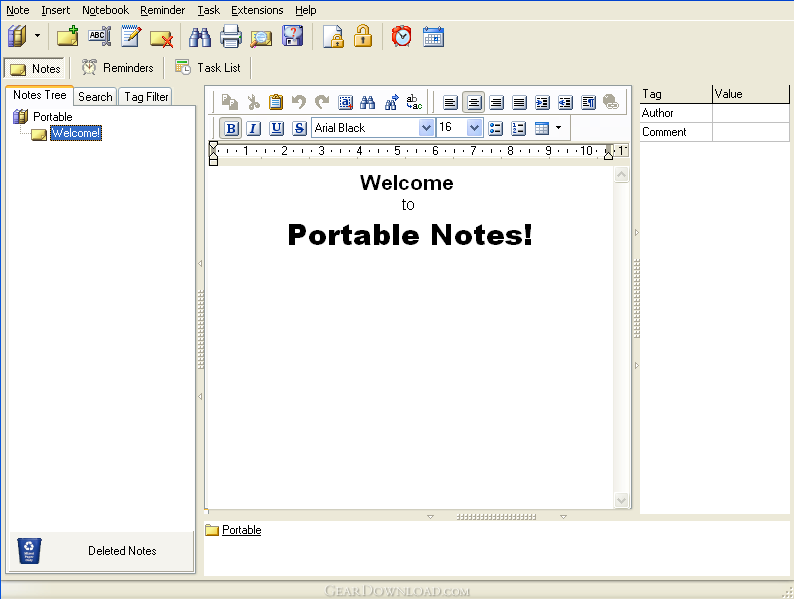Toggle Bold formatting
The width and height of the screenshot is (794, 599).
pyautogui.click(x=231, y=129)
